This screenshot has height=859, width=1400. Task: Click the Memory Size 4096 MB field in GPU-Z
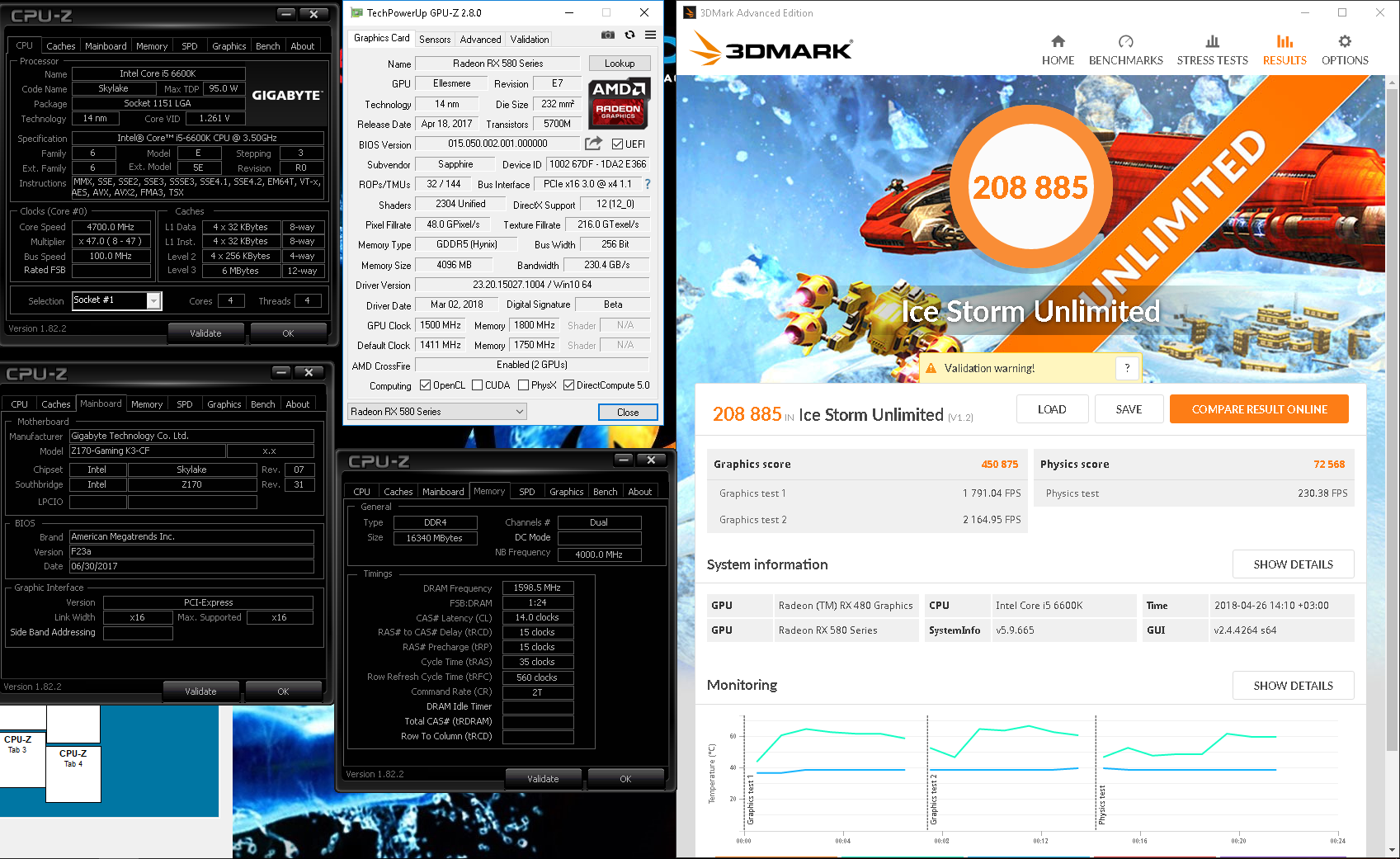[454, 265]
